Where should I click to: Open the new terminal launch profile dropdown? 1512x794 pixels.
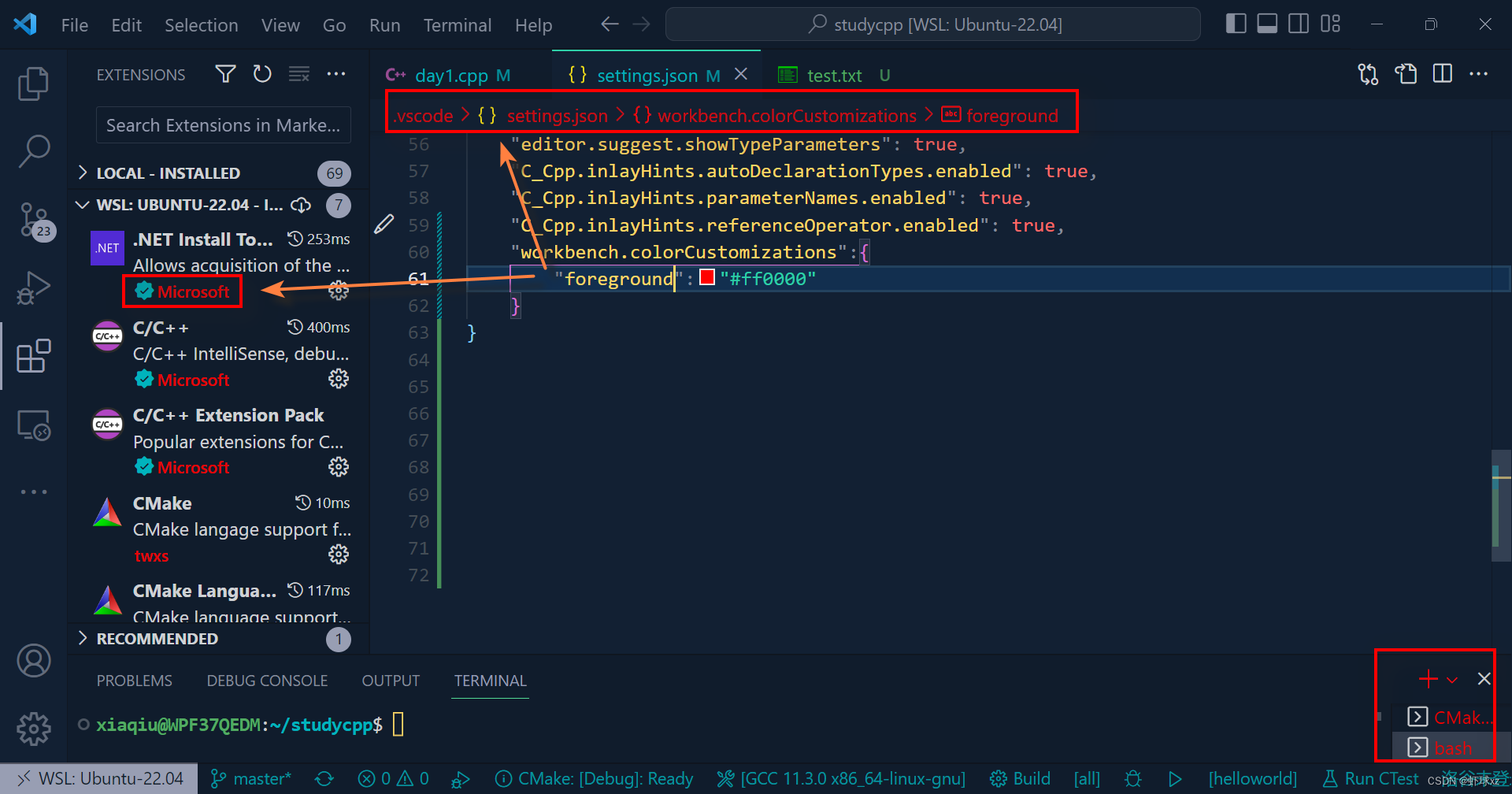pyautogui.click(x=1452, y=679)
